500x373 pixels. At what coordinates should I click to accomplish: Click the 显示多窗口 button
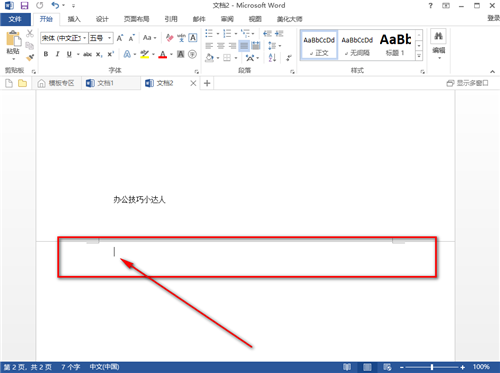[x=467, y=83]
